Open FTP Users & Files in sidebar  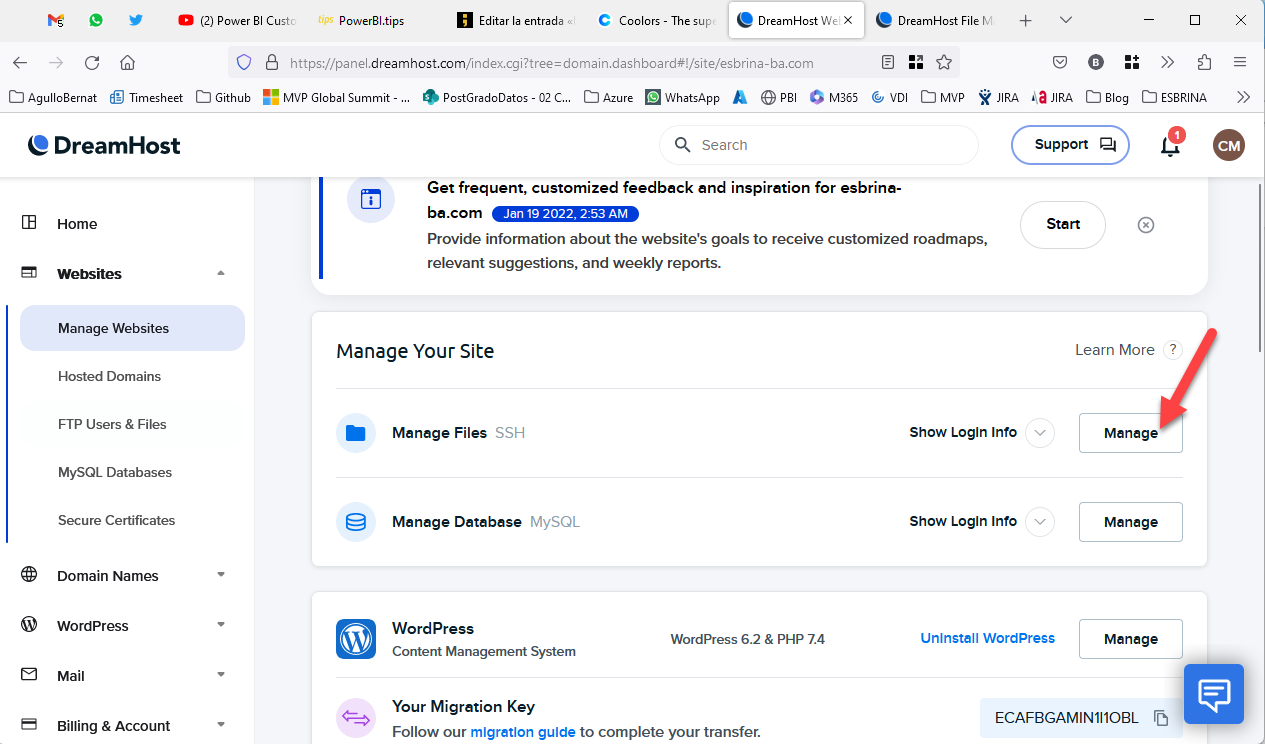(x=112, y=424)
